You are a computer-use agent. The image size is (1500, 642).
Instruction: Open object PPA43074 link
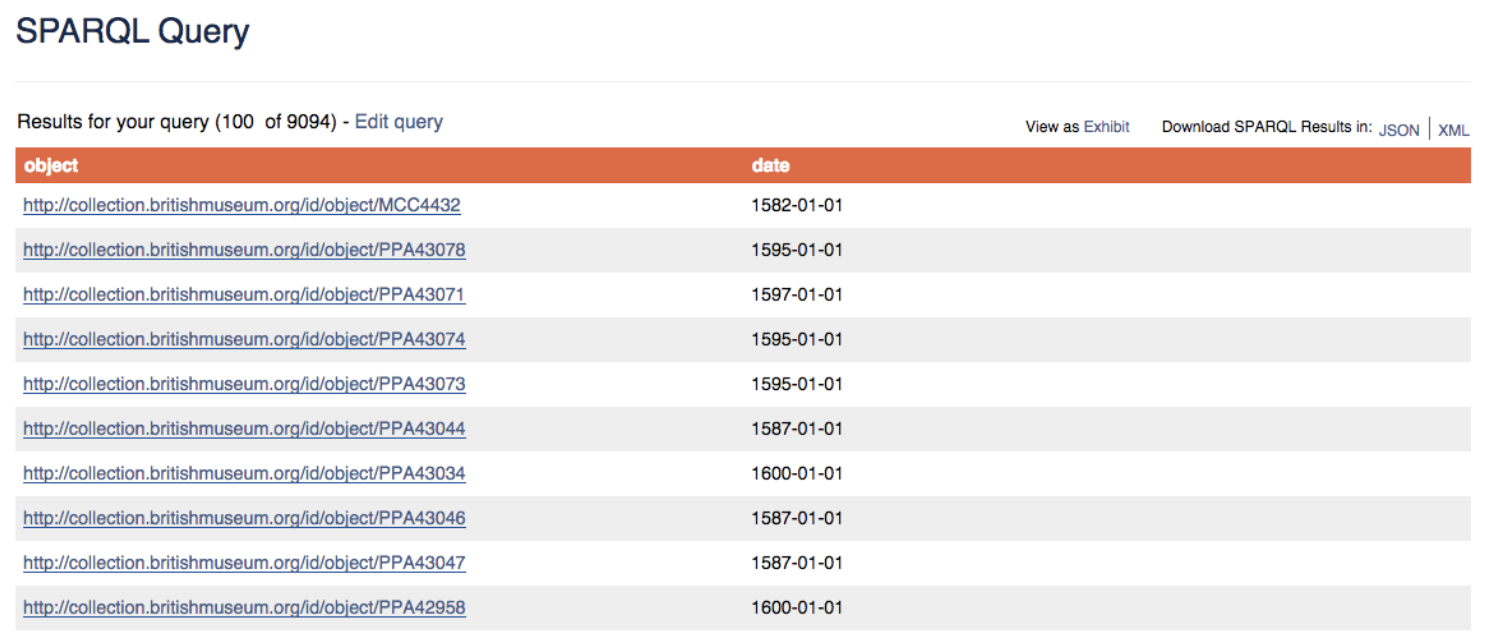click(x=244, y=340)
